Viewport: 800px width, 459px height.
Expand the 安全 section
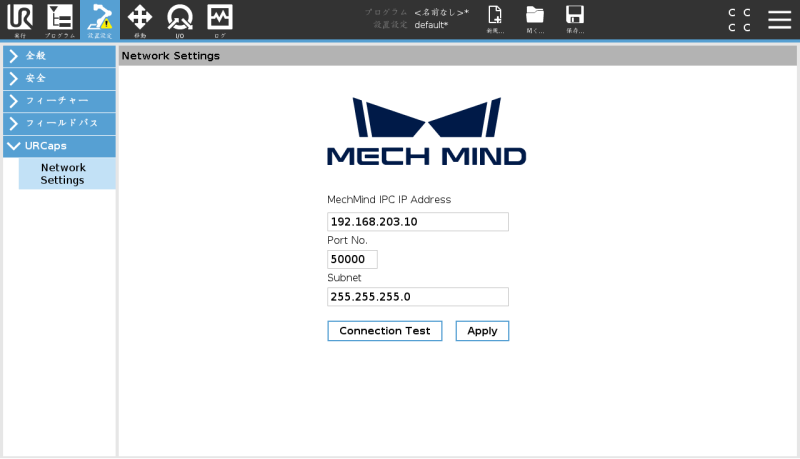coord(59,79)
